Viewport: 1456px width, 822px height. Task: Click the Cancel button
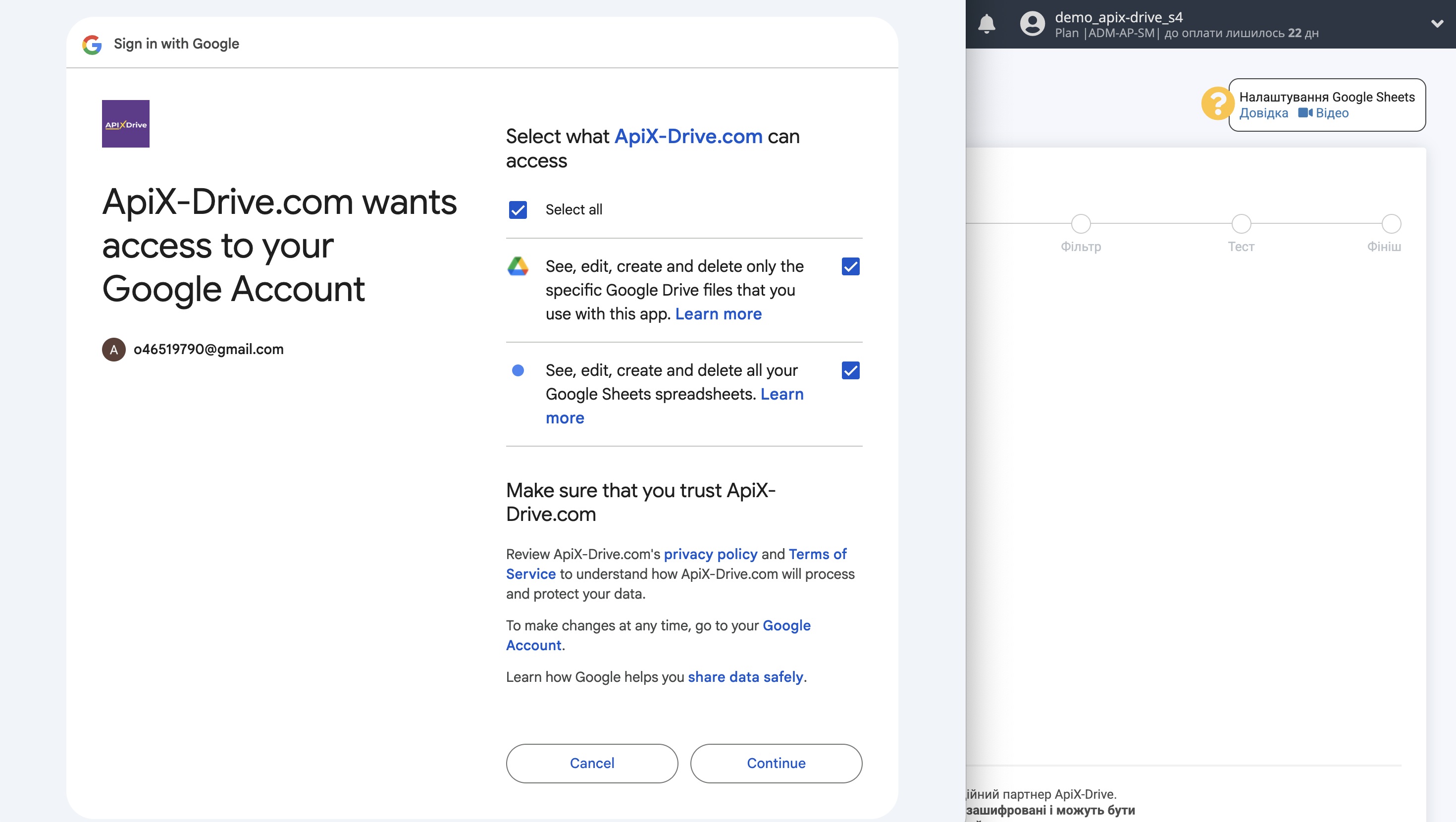pyautogui.click(x=592, y=763)
